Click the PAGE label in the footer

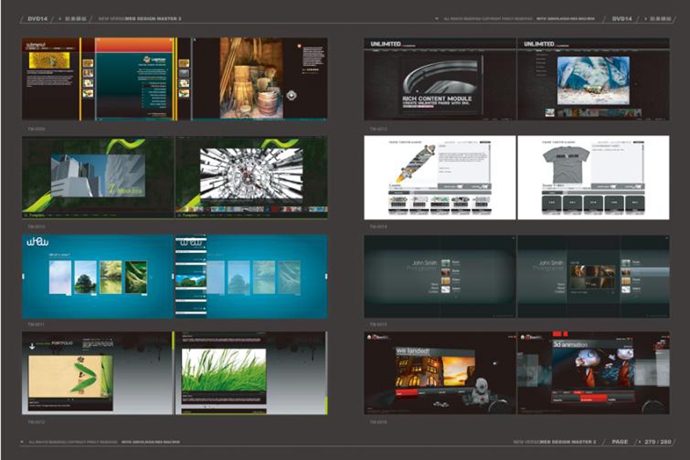click(x=620, y=442)
